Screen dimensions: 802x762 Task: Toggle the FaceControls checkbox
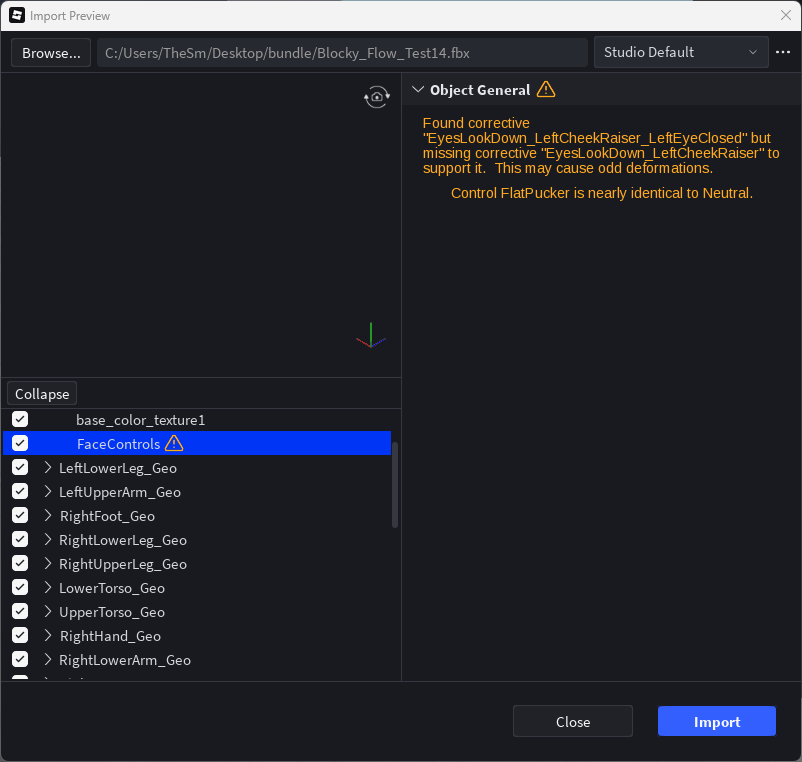point(20,443)
